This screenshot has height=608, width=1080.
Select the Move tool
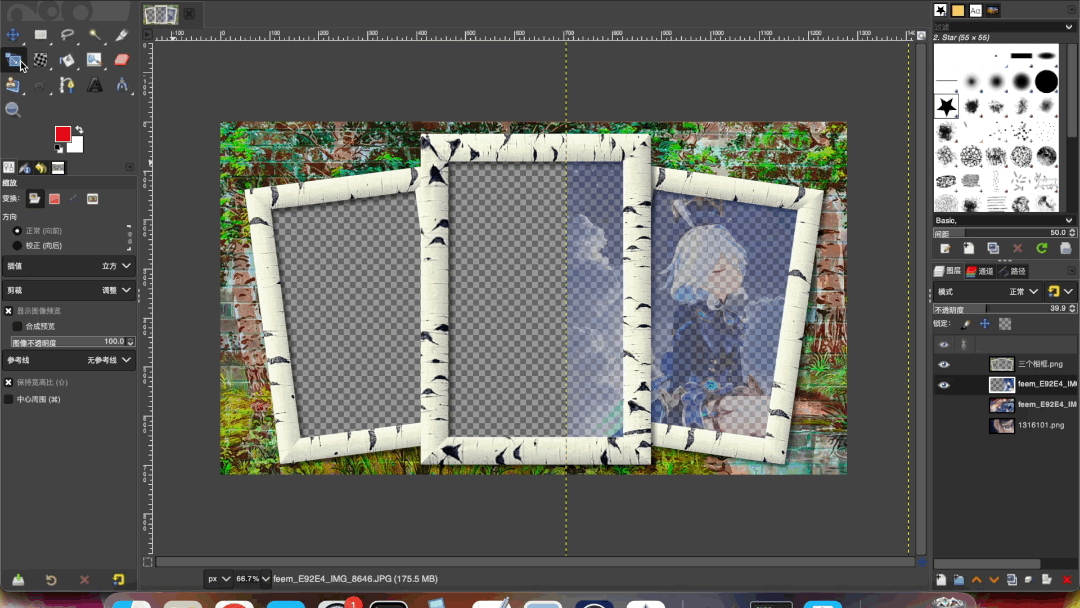click(12, 34)
